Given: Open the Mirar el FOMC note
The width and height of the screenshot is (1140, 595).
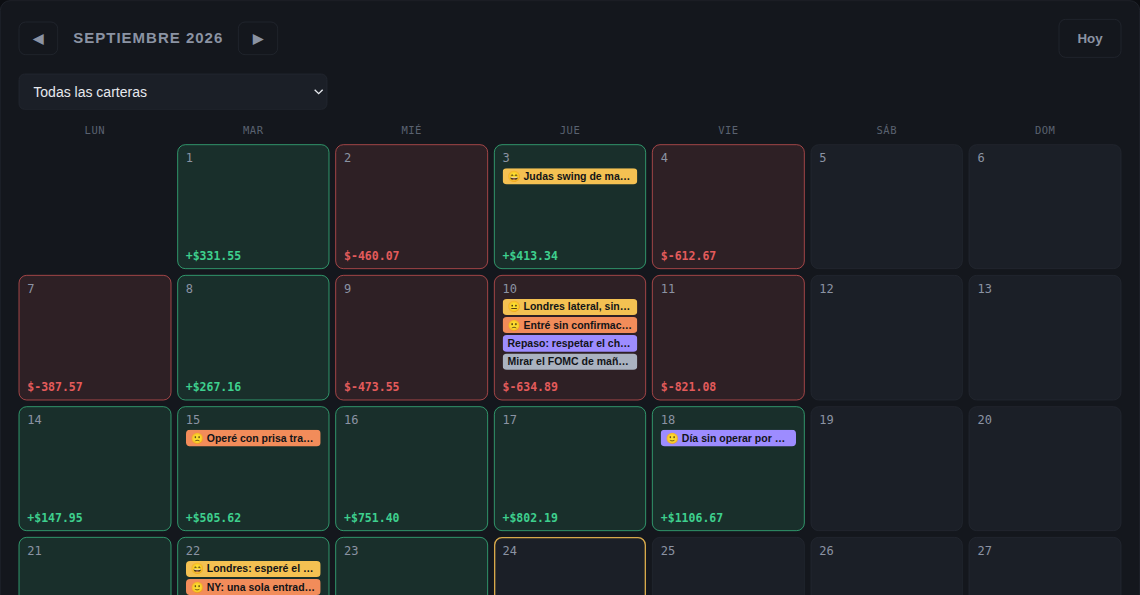Looking at the screenshot, I should click(x=570, y=362).
